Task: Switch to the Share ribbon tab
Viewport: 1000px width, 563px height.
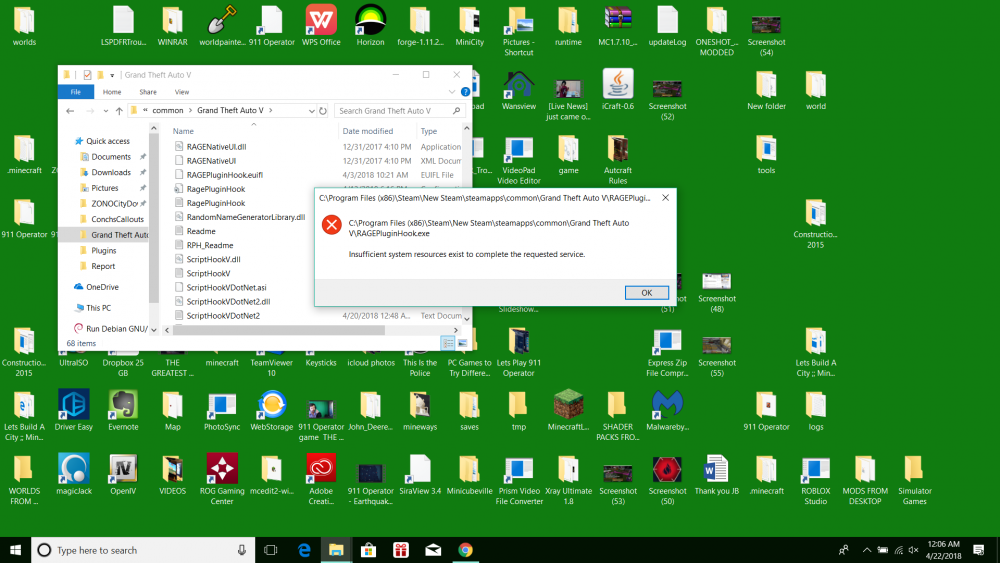Action: [148, 92]
